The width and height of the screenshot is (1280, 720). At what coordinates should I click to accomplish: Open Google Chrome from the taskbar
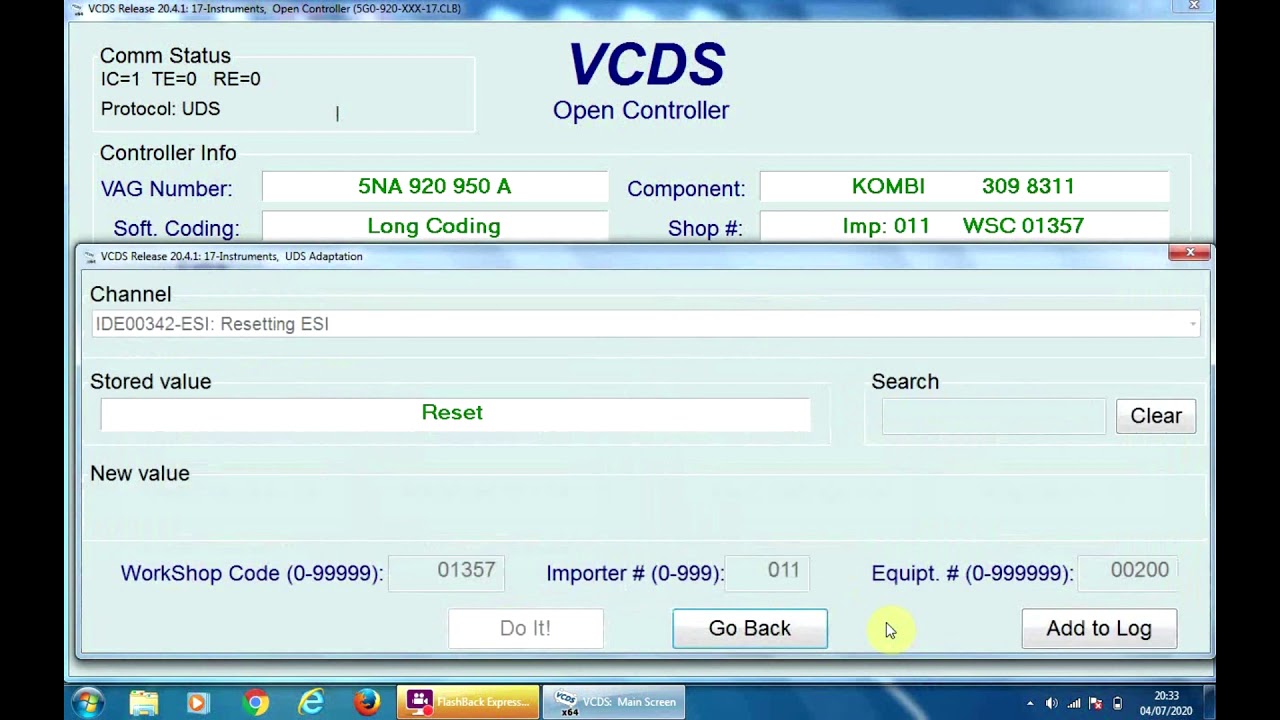tap(255, 703)
